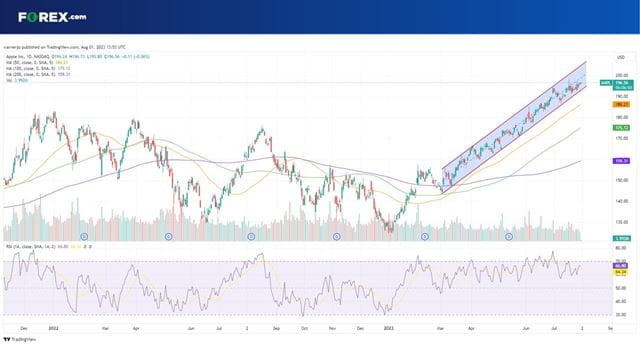The width and height of the screenshot is (640, 360).
Task: Click the teal volume value tag on axis
Action: [x=622, y=238]
